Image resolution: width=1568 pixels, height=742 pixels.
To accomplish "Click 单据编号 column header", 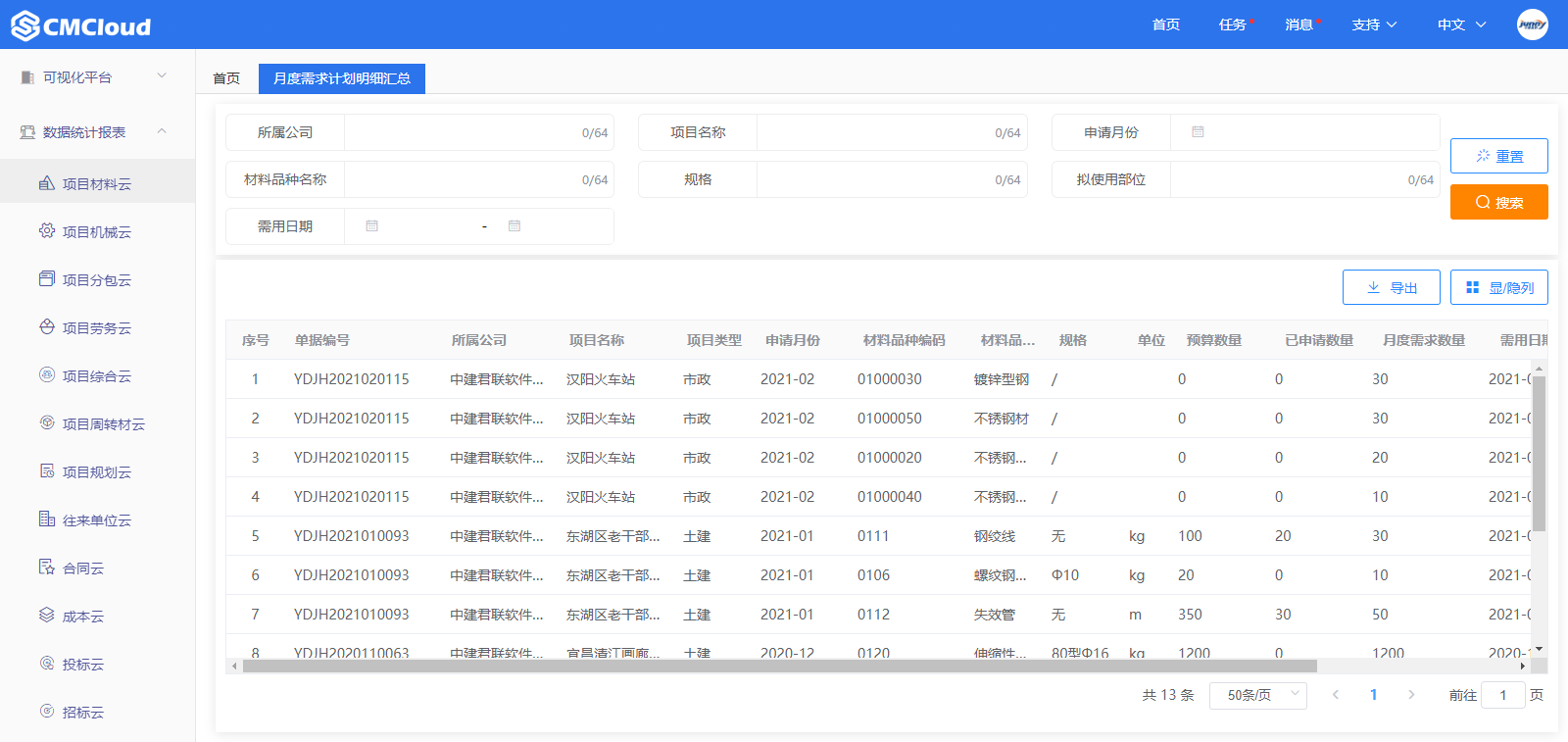I will 322,340.
